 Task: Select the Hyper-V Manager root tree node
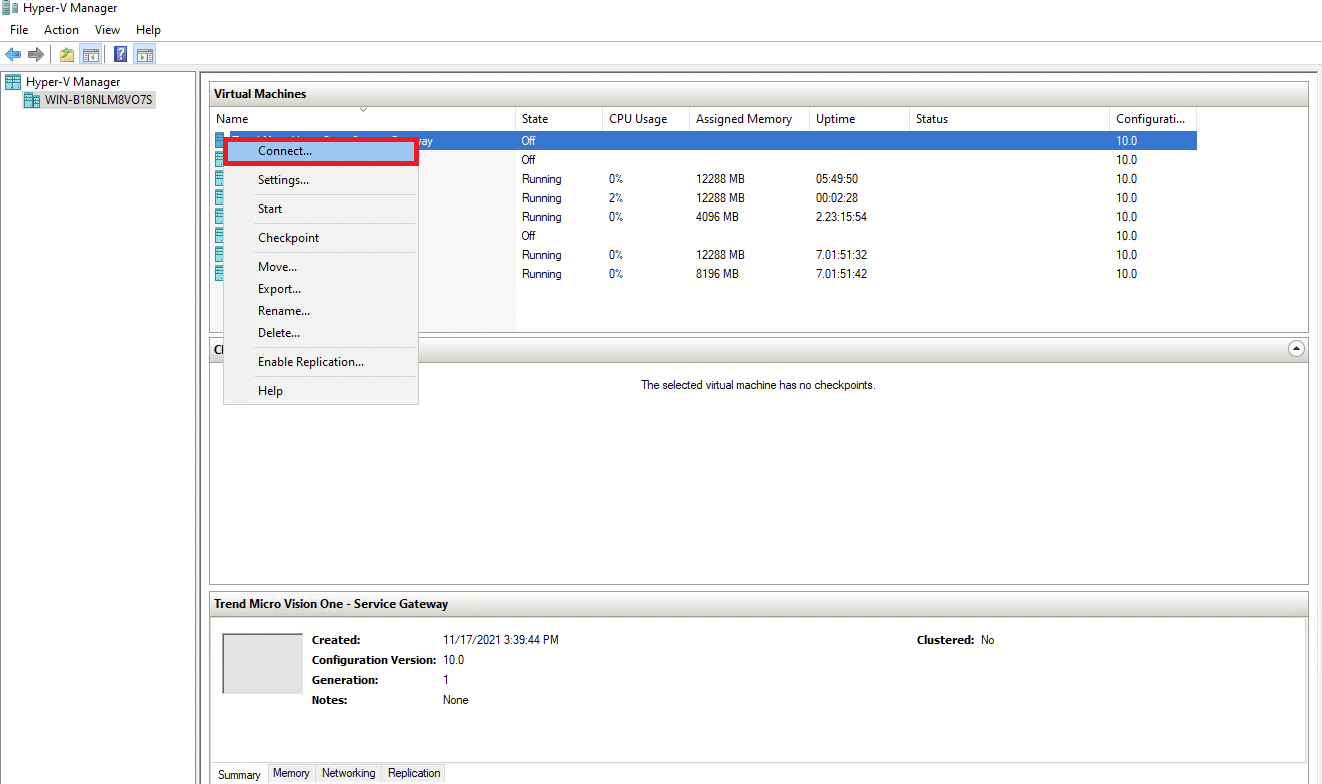72,82
